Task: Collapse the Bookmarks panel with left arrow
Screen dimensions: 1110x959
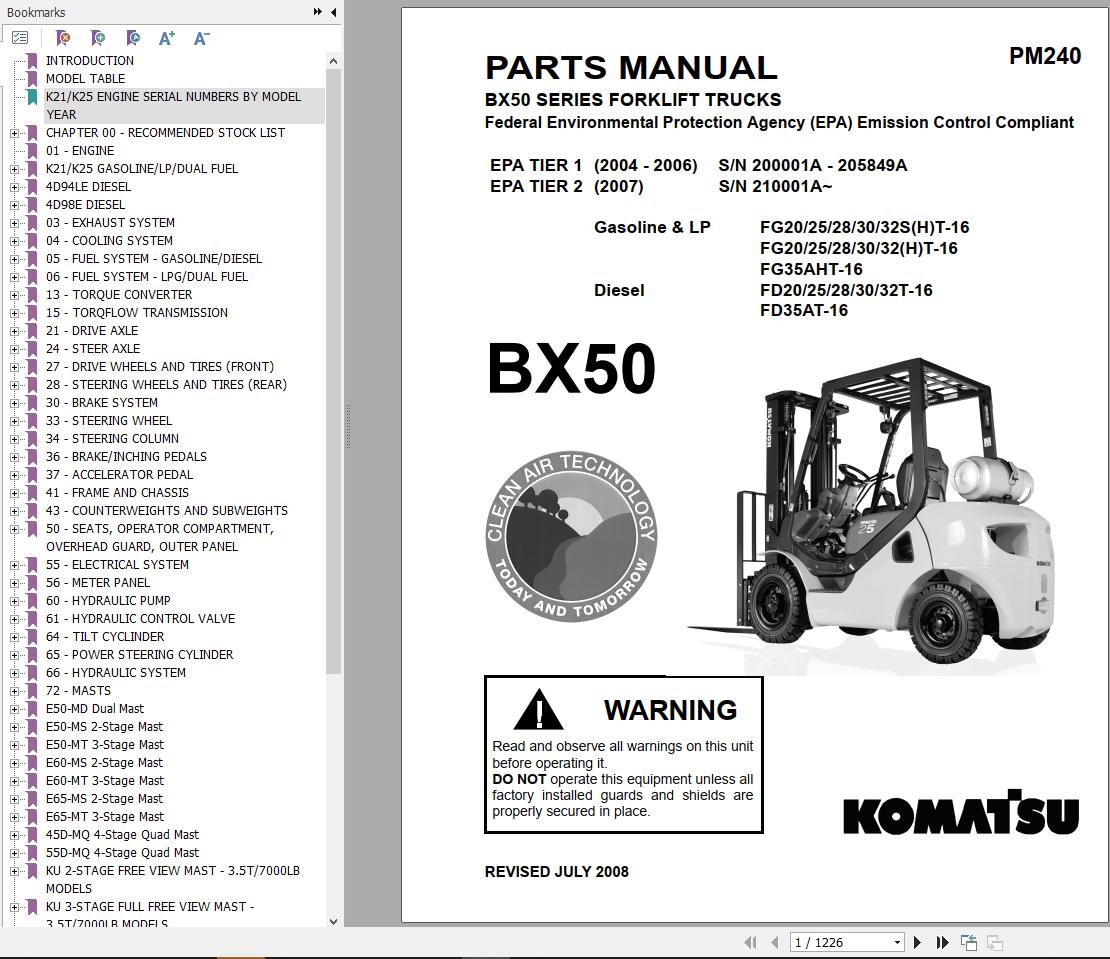Action: [x=333, y=12]
